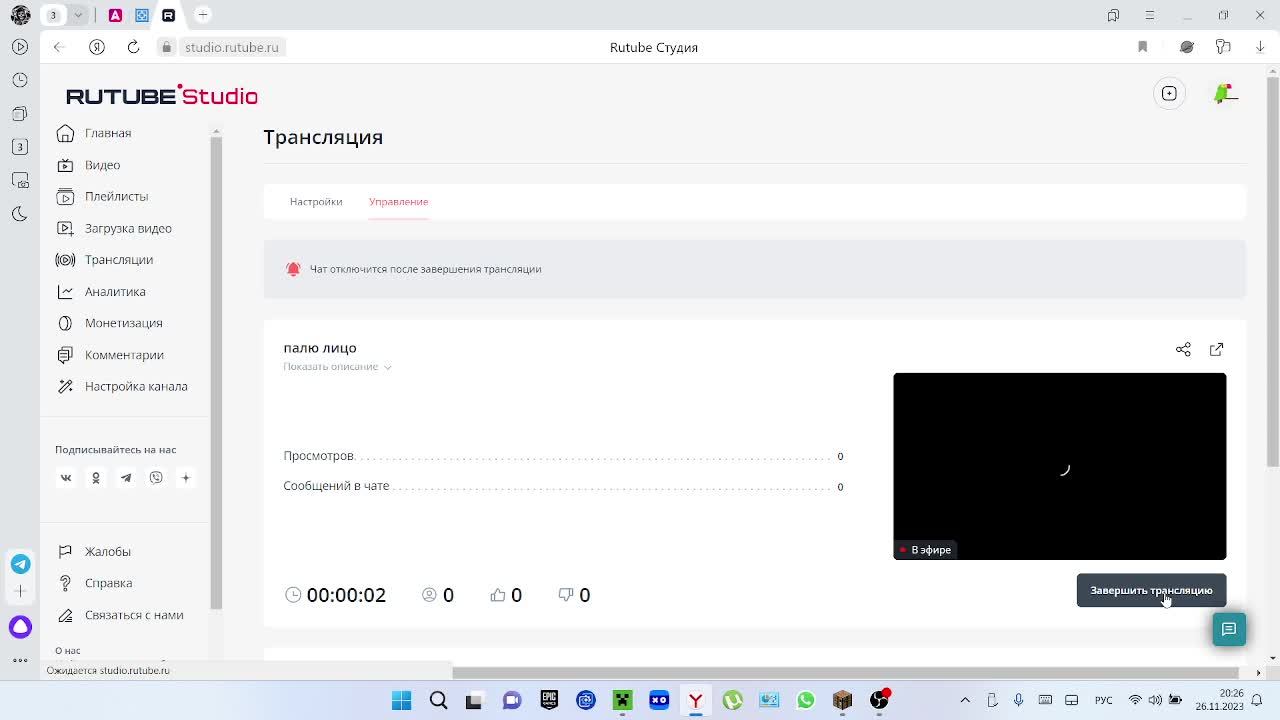Expand the tab group dropdown arrow
This screenshot has width=1280, height=720.
pyautogui.click(x=78, y=15)
